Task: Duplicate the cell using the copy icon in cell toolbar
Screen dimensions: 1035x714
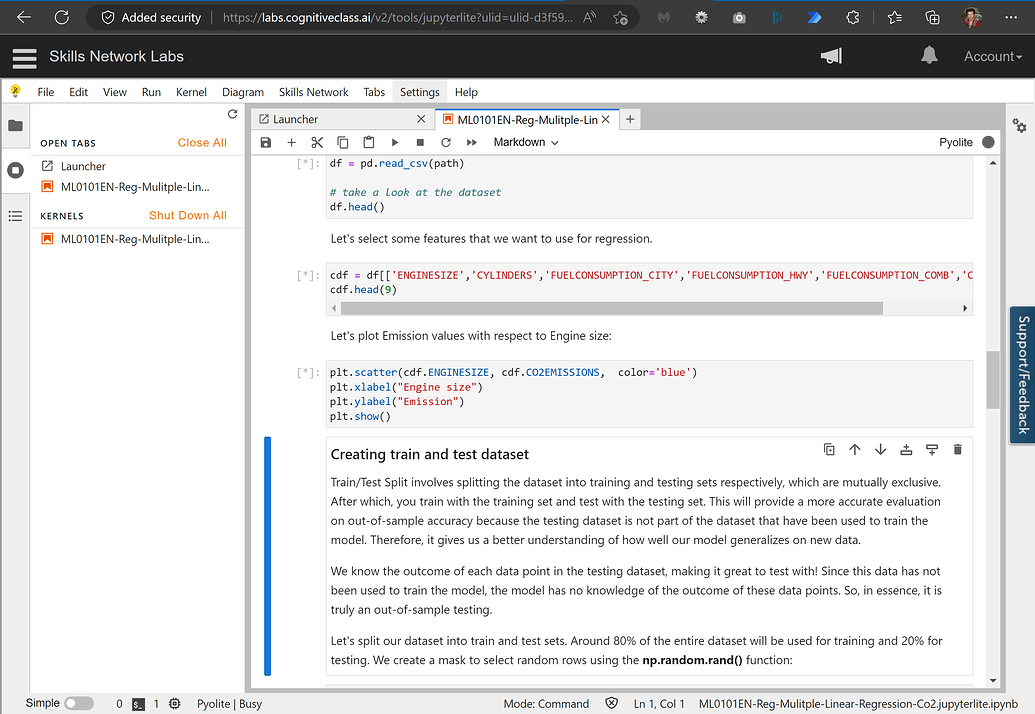Action: pos(829,450)
